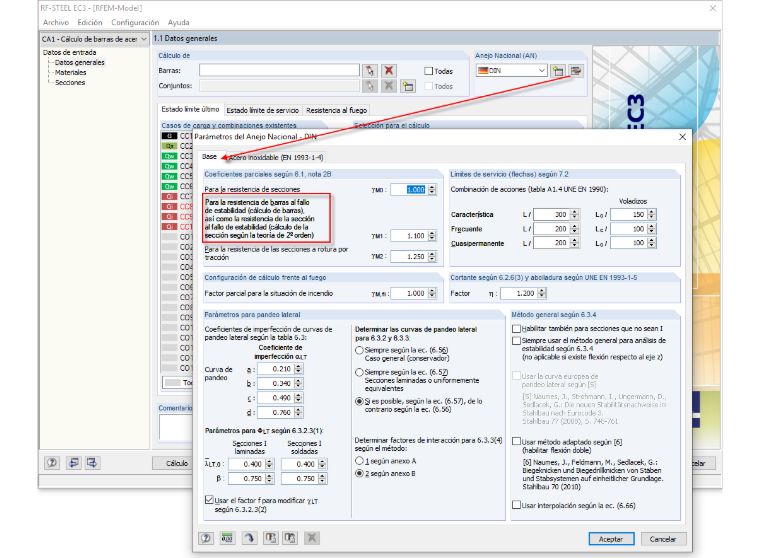Image resolution: width=760 pixels, height=558 pixels.
Task: Click save parameters as default icon in dialog
Action: [x=290, y=538]
